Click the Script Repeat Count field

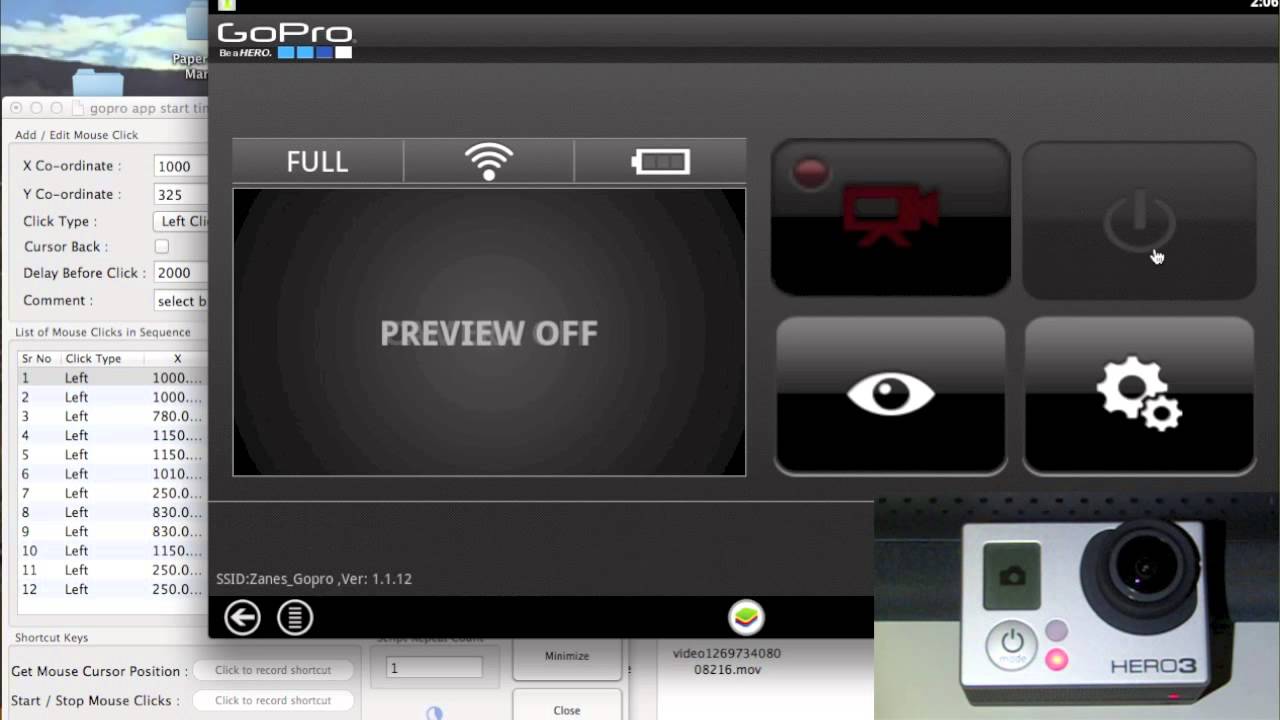point(434,668)
